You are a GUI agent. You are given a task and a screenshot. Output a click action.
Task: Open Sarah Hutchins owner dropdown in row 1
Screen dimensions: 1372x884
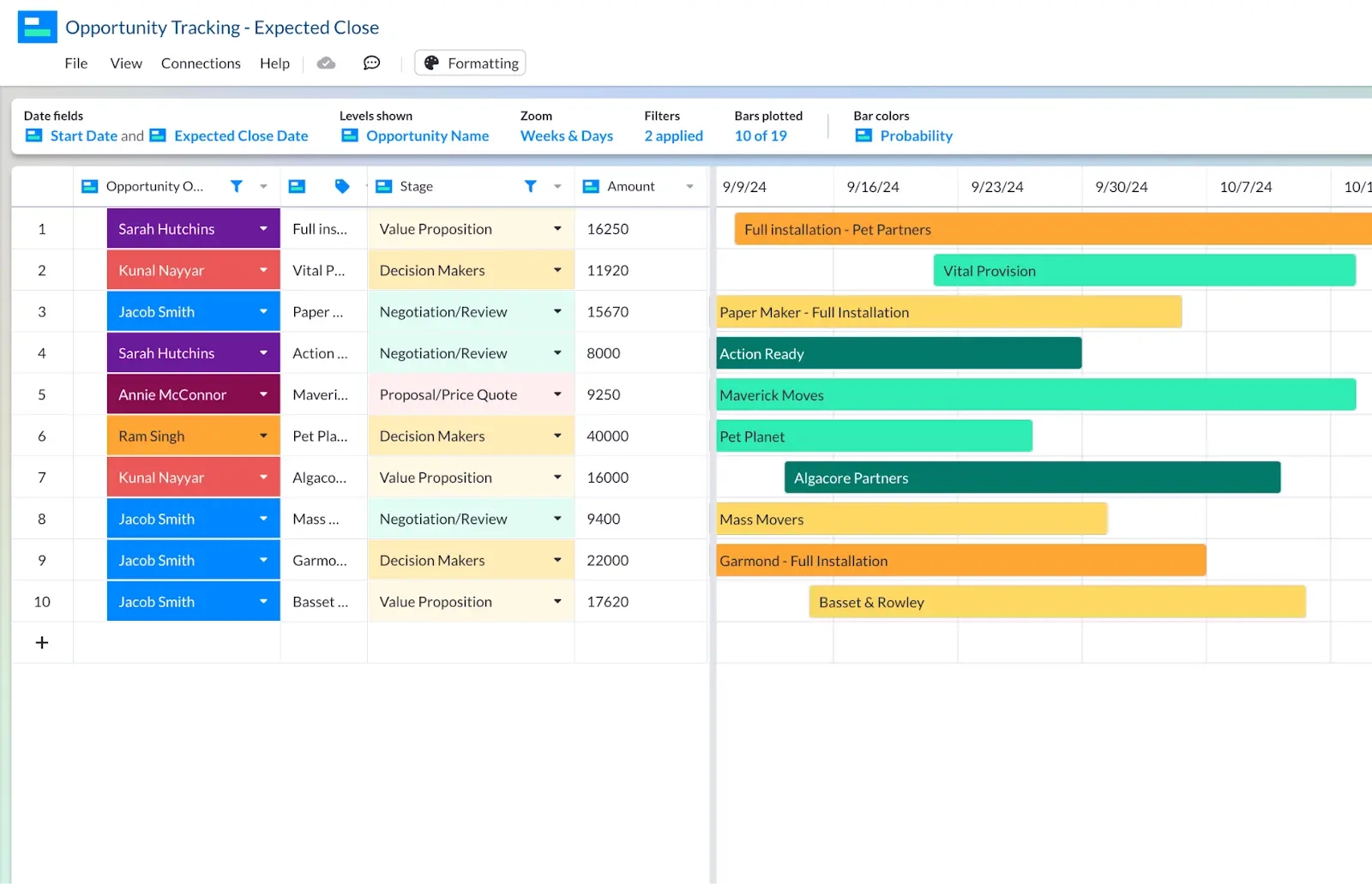coord(264,228)
